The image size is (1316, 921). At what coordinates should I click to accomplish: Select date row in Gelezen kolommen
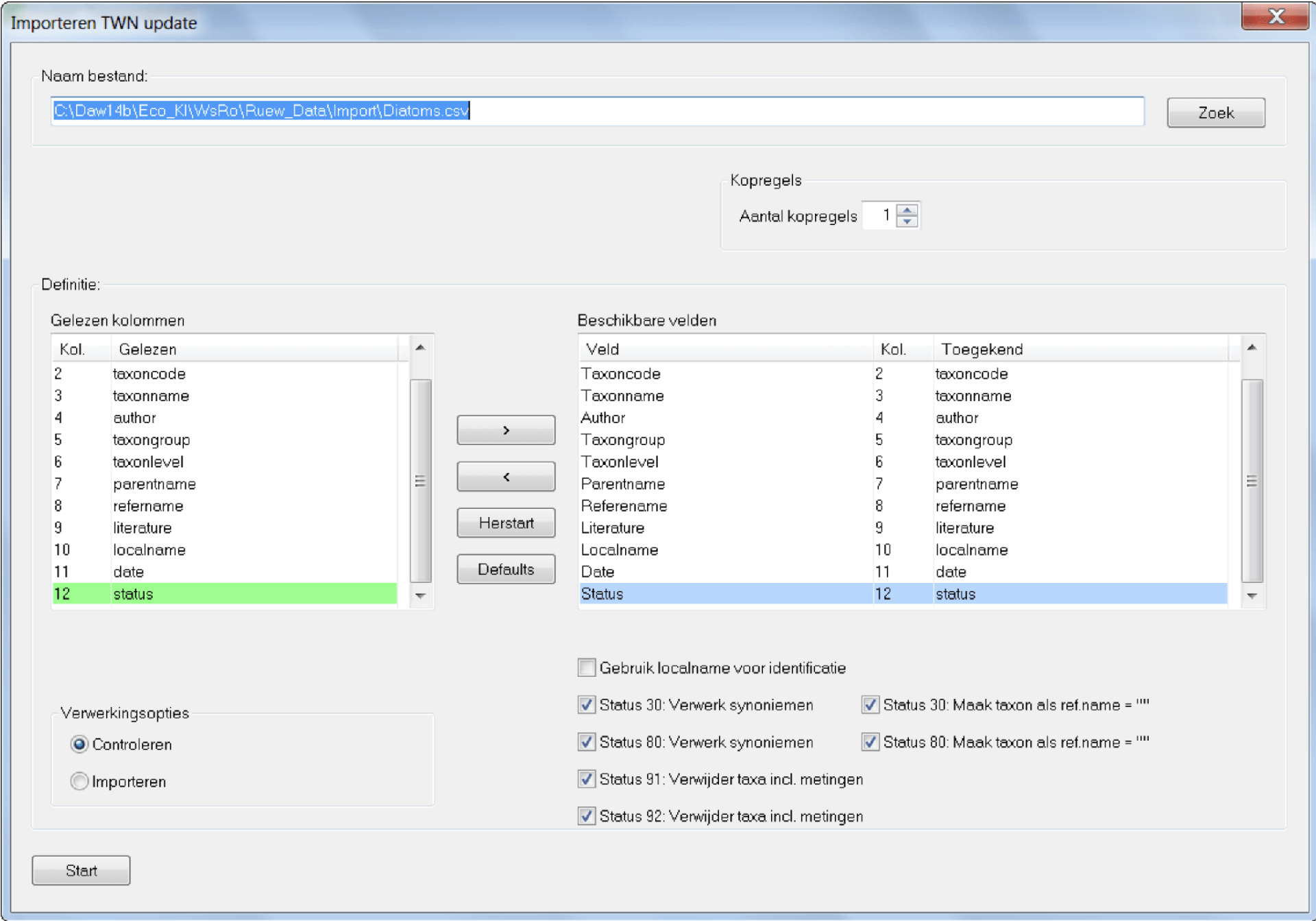(225, 571)
